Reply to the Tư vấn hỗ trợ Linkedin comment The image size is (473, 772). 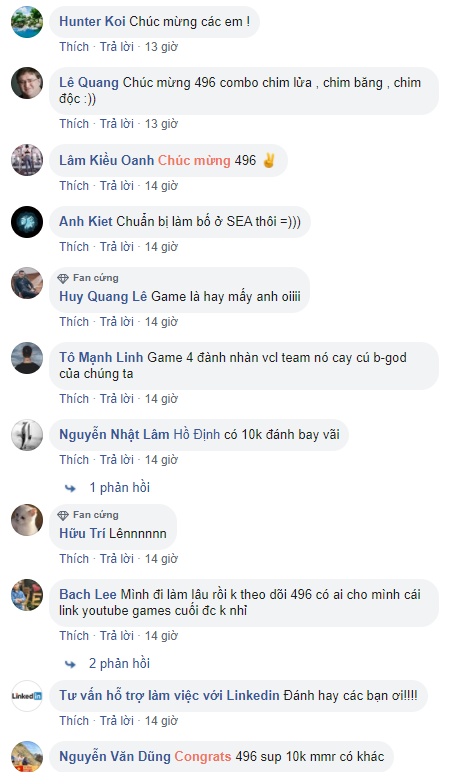pos(117,721)
